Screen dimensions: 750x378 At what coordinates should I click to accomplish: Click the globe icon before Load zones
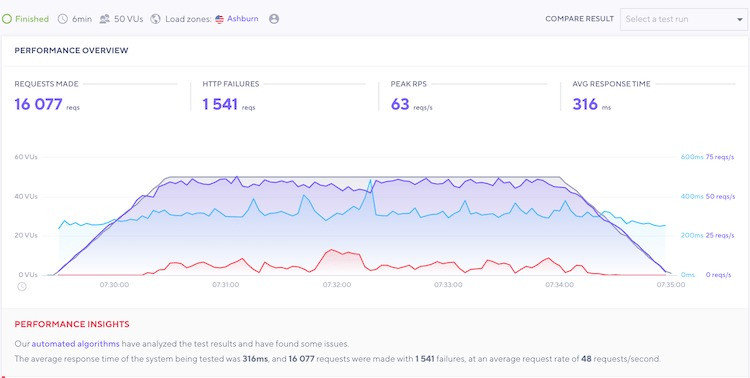[x=155, y=19]
